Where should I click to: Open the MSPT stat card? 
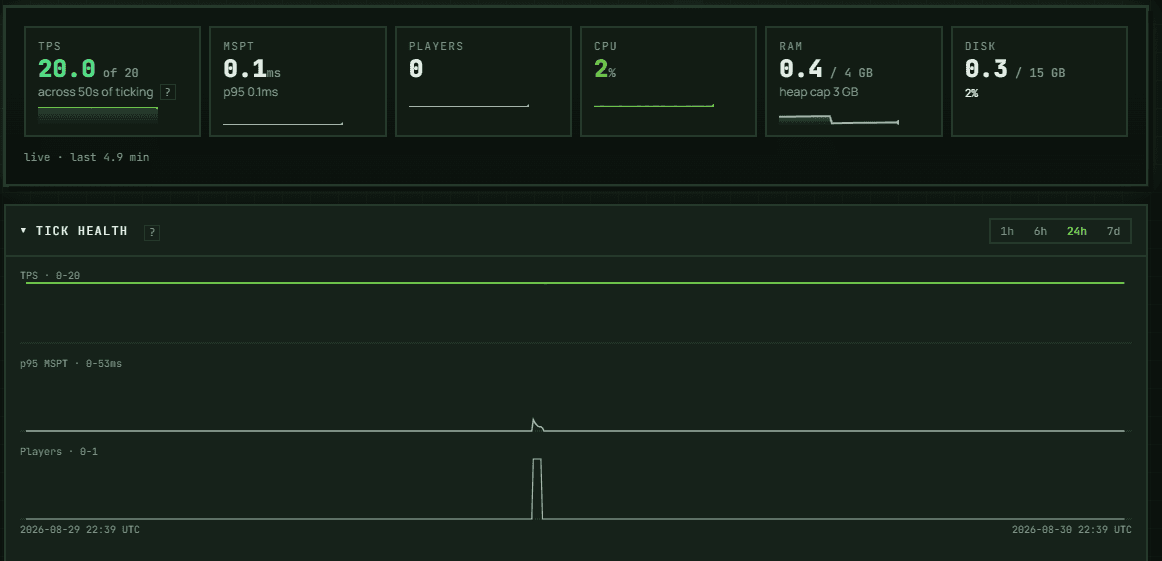click(x=298, y=82)
